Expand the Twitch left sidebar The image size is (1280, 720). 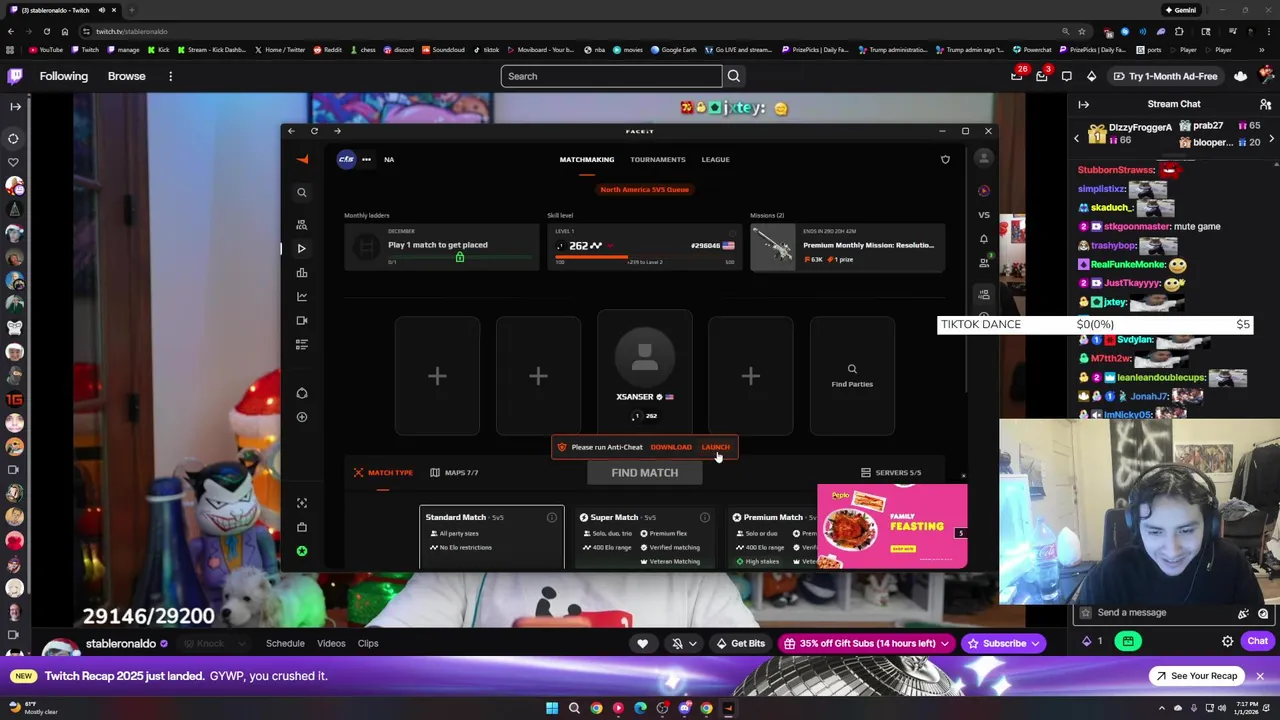click(15, 106)
